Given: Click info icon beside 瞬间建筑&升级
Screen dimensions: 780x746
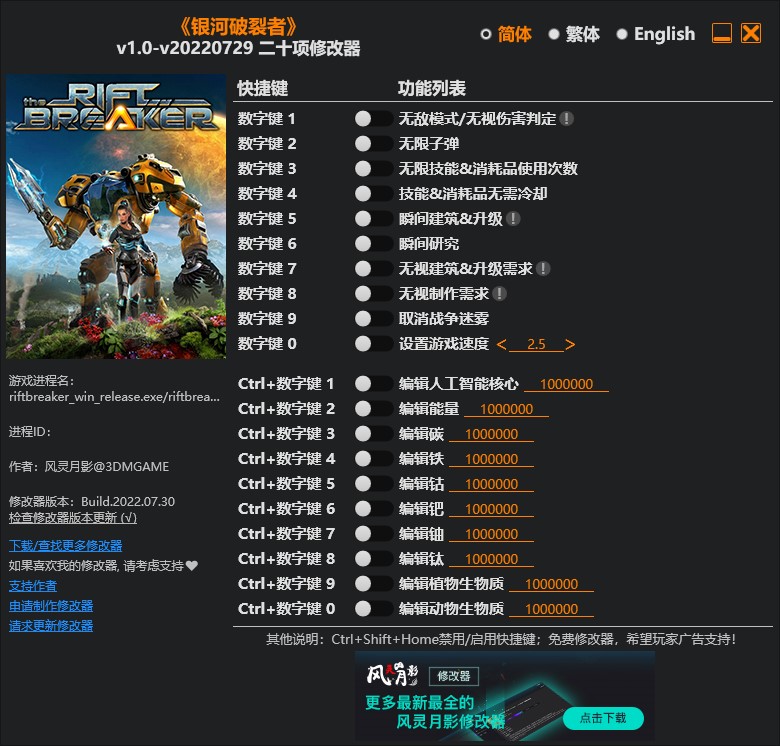Looking at the screenshot, I should [513, 218].
